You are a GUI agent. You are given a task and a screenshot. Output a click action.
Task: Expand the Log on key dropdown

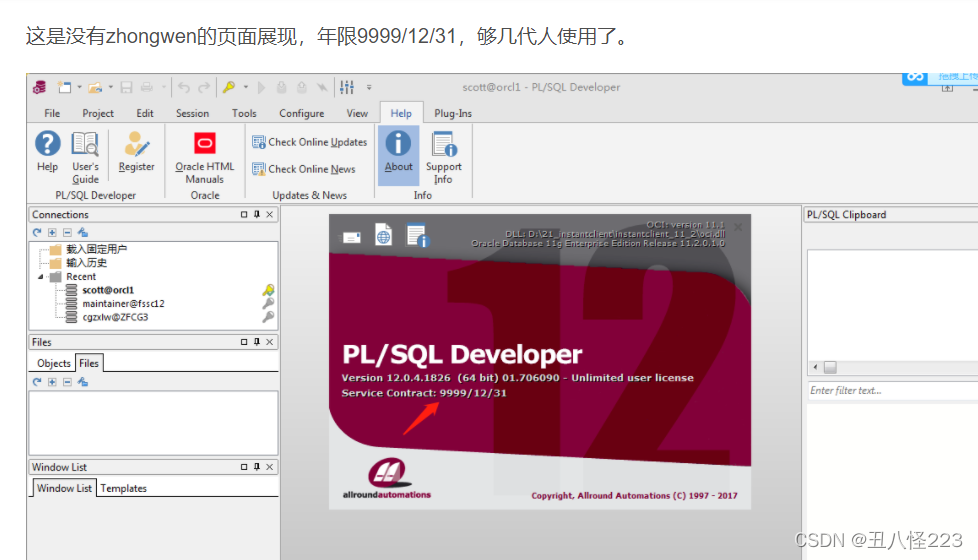point(246,87)
